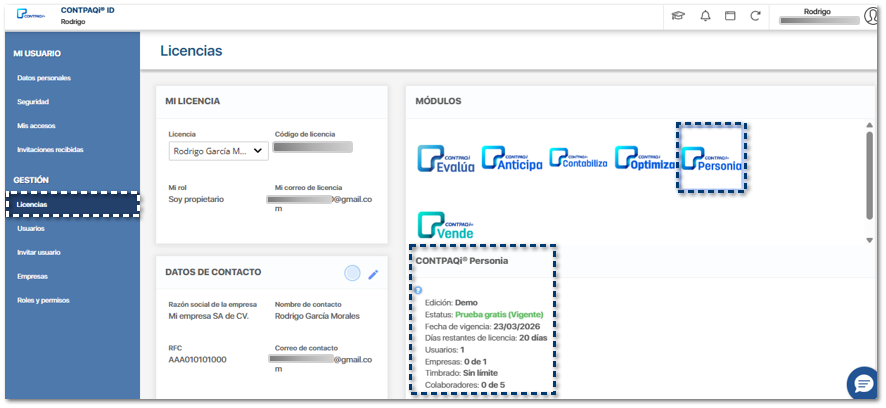
Task: Click the Soy propietario role text
Action: (196, 199)
